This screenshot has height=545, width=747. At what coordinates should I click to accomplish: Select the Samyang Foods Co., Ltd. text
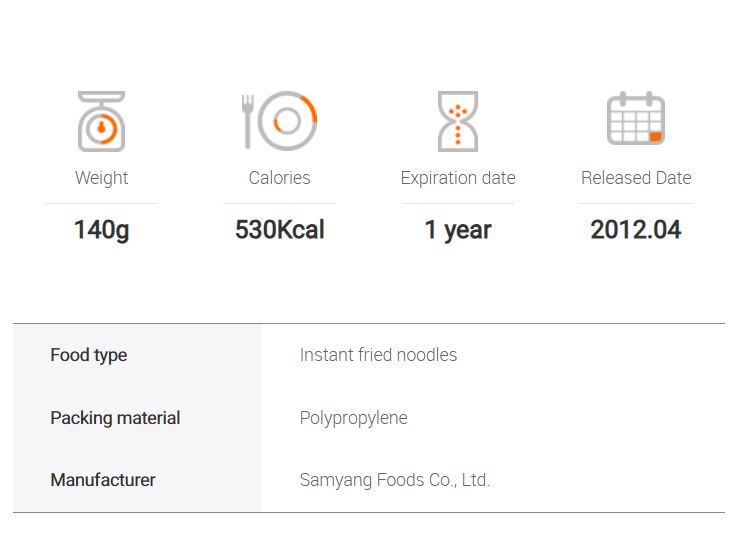point(394,480)
